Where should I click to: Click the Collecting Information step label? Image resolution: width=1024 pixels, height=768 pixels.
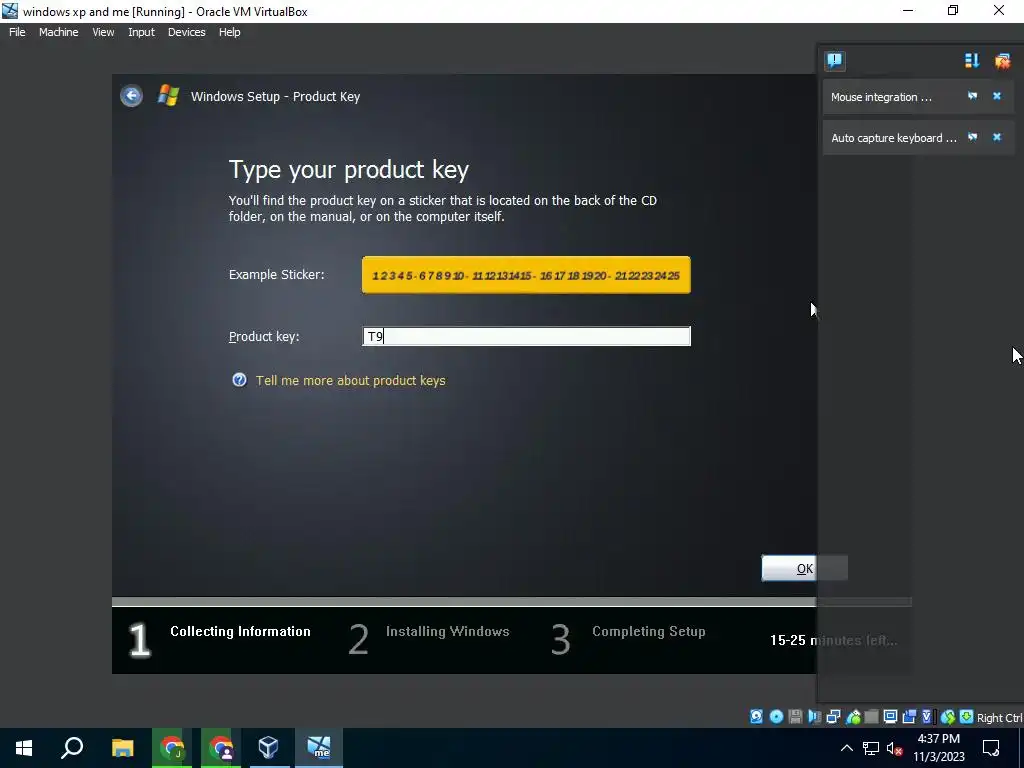(x=240, y=632)
